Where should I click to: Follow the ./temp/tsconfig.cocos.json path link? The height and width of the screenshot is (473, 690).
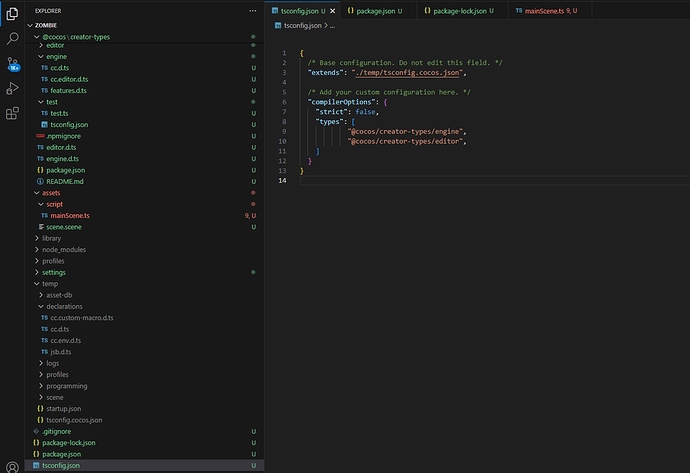tap(410, 73)
